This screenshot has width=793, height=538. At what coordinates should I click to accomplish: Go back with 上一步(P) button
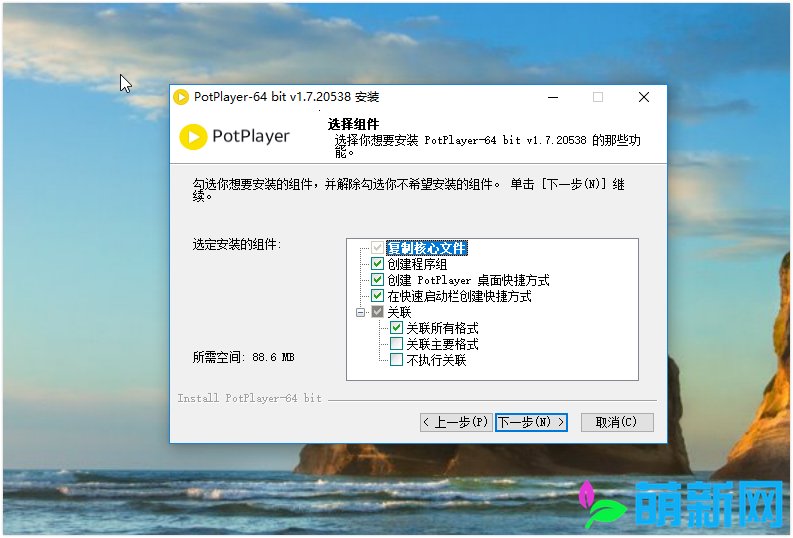point(456,422)
